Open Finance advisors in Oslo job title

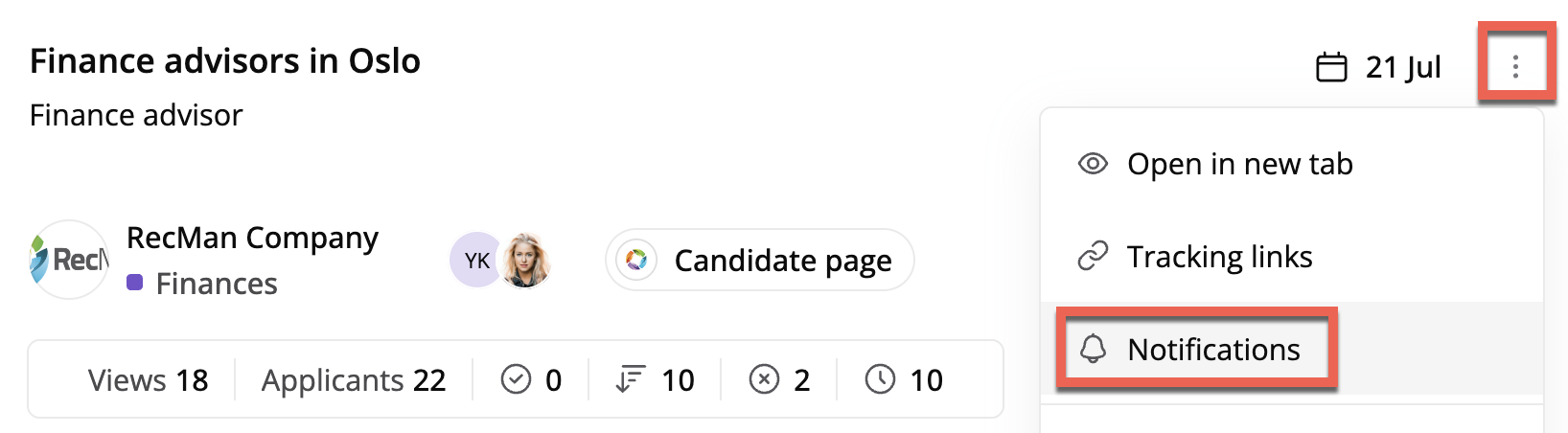click(225, 61)
